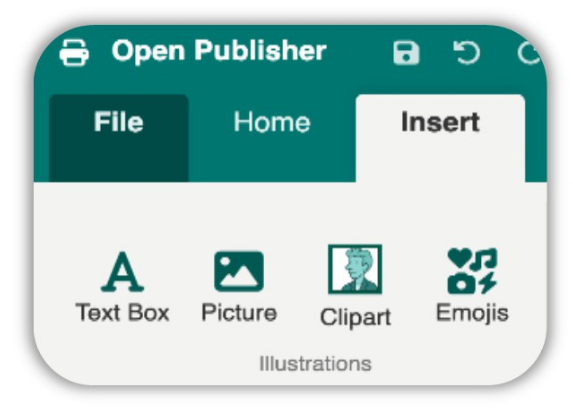This screenshot has width=573, height=410.
Task: Click the Illustrations group caption
Action: click(315, 364)
